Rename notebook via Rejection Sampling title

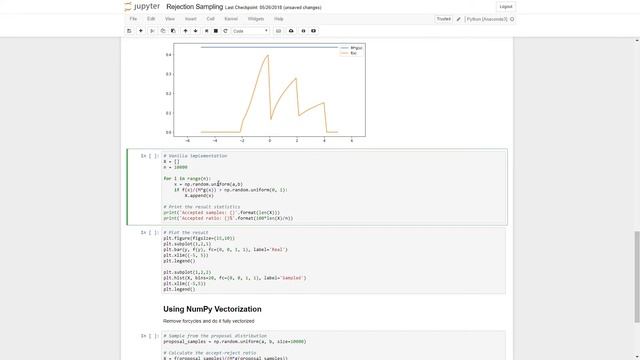[x=195, y=7]
